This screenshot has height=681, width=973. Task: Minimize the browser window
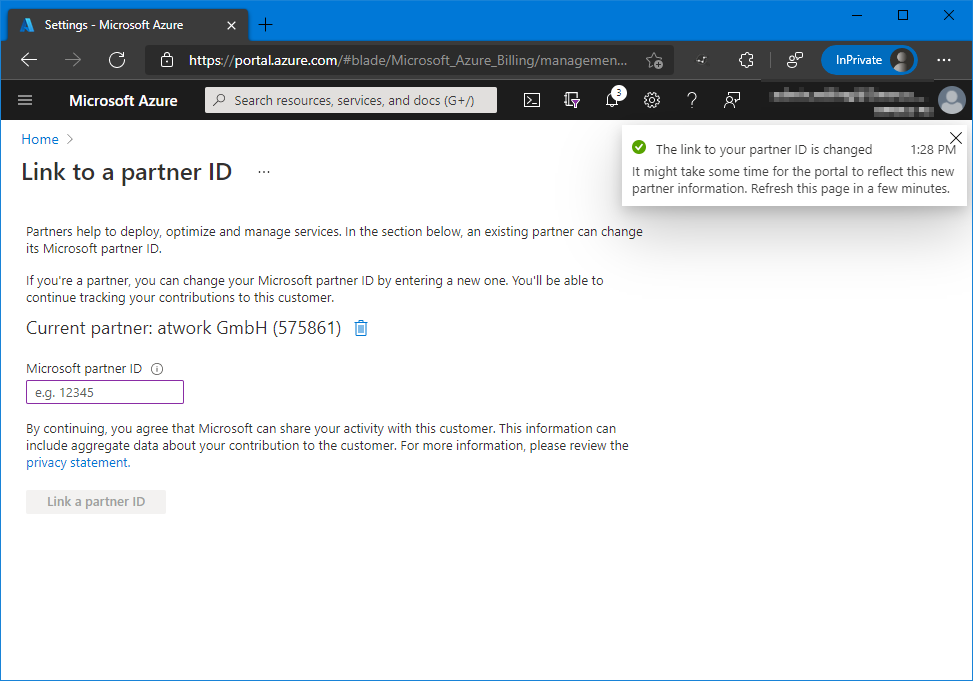857,15
